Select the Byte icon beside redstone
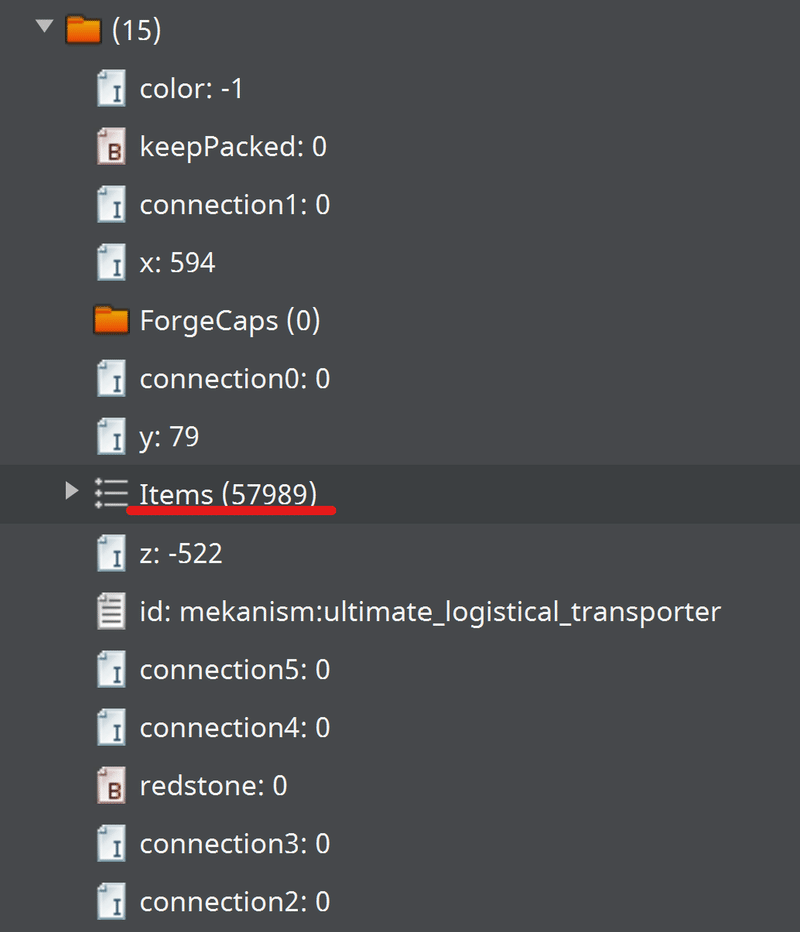 pos(110,785)
